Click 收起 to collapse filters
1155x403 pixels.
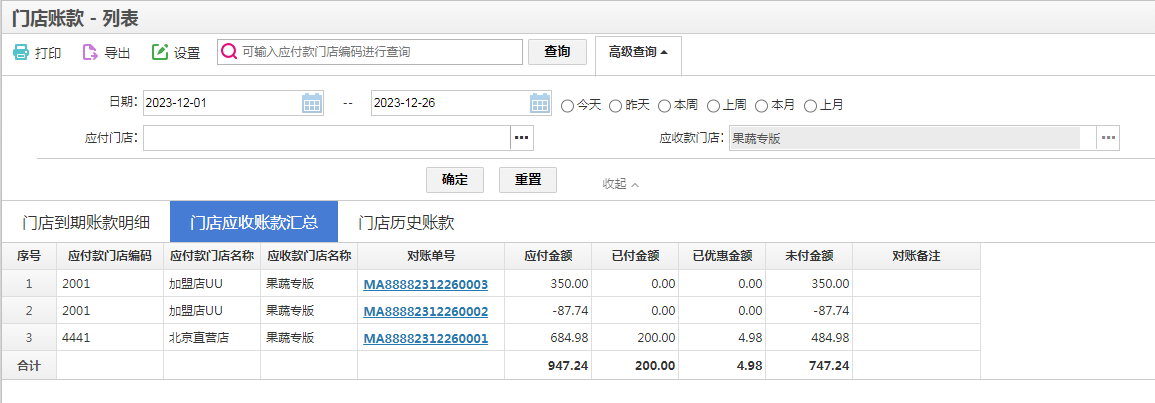[x=620, y=183]
